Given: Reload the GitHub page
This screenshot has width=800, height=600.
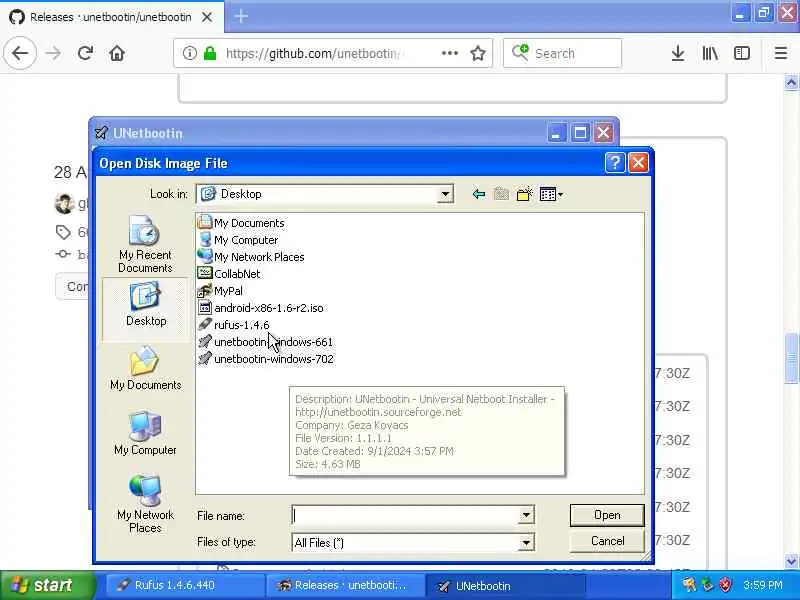Looking at the screenshot, I should click(x=85, y=53).
